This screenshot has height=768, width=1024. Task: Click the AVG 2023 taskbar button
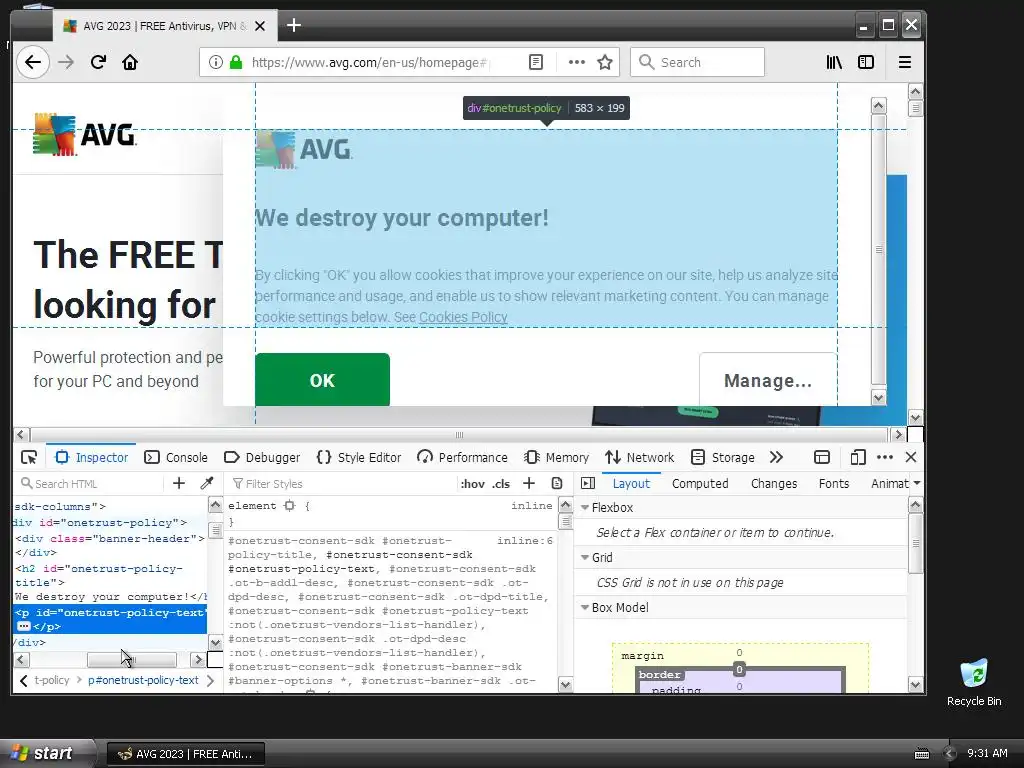[185, 754]
